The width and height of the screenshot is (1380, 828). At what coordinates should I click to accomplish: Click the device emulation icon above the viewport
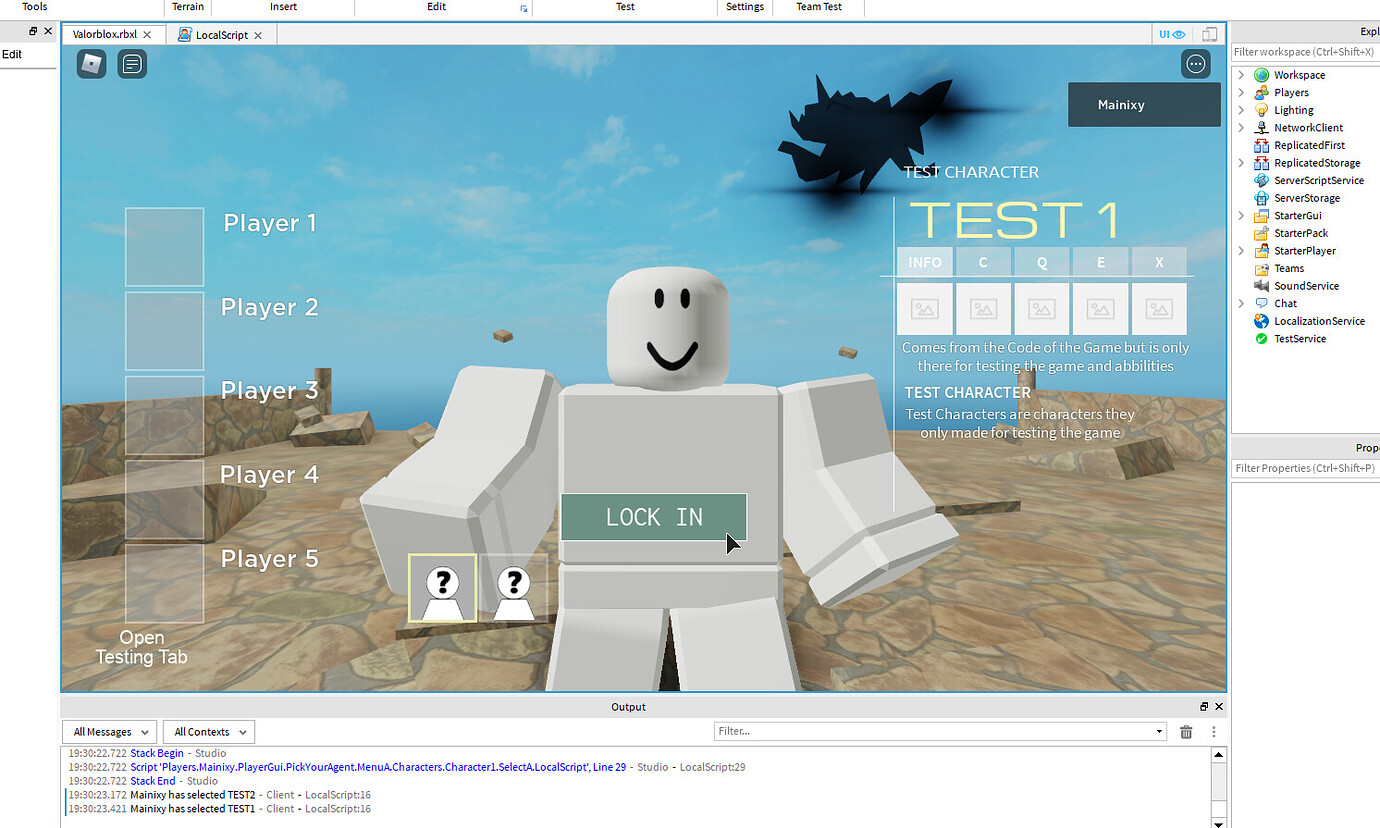click(1209, 33)
